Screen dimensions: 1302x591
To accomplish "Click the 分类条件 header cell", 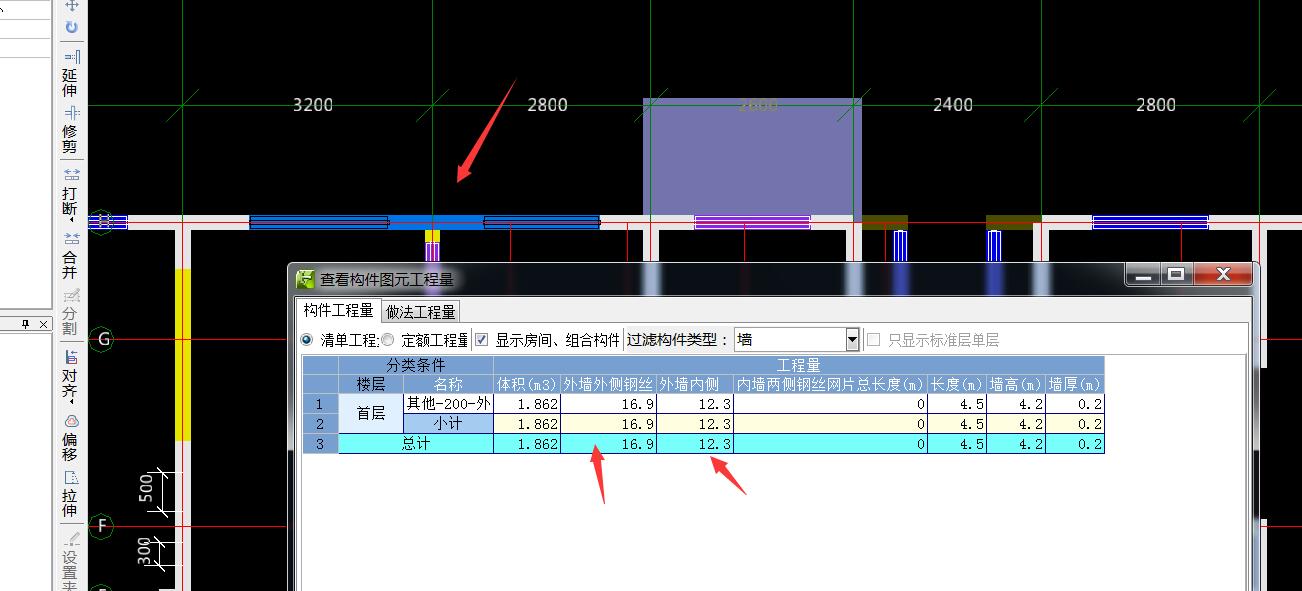I will click(416, 366).
